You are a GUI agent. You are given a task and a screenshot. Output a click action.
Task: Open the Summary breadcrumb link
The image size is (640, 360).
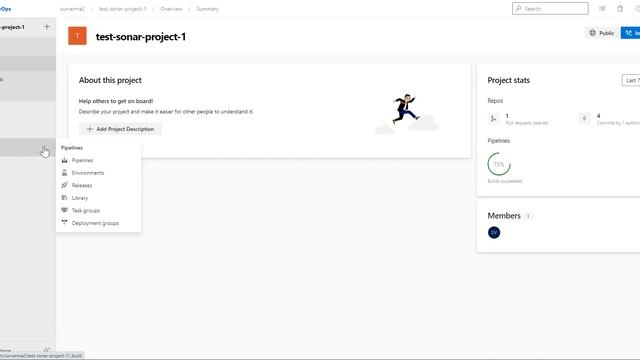(x=207, y=9)
